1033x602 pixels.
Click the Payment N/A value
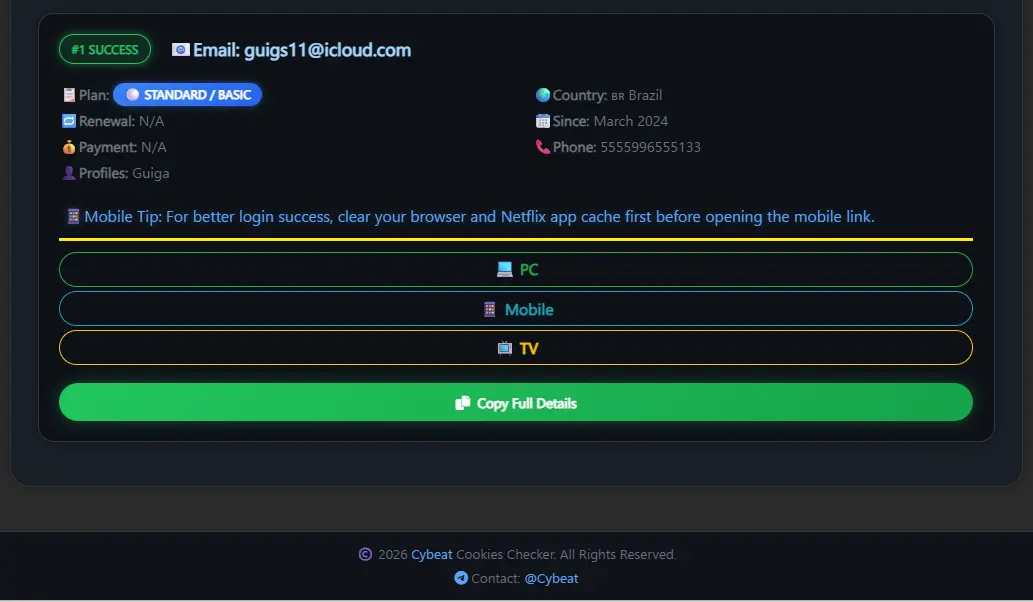tap(154, 147)
